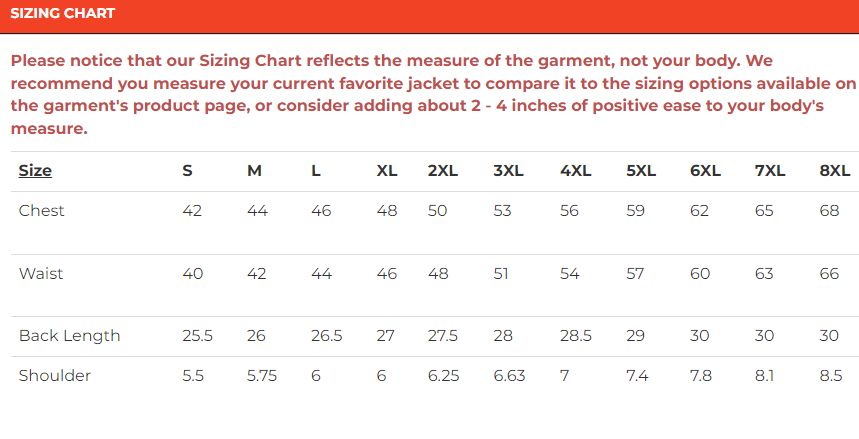The height and width of the screenshot is (439, 859).
Task: Select the Waist value 63 for 7XL
Action: (765, 273)
